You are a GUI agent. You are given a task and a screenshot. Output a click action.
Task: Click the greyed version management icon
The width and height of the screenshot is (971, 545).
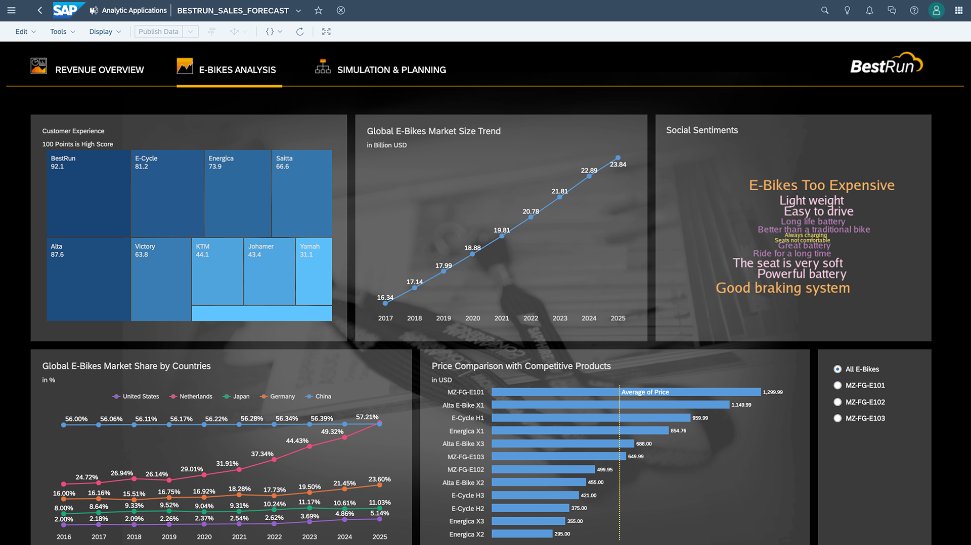[x=212, y=32]
